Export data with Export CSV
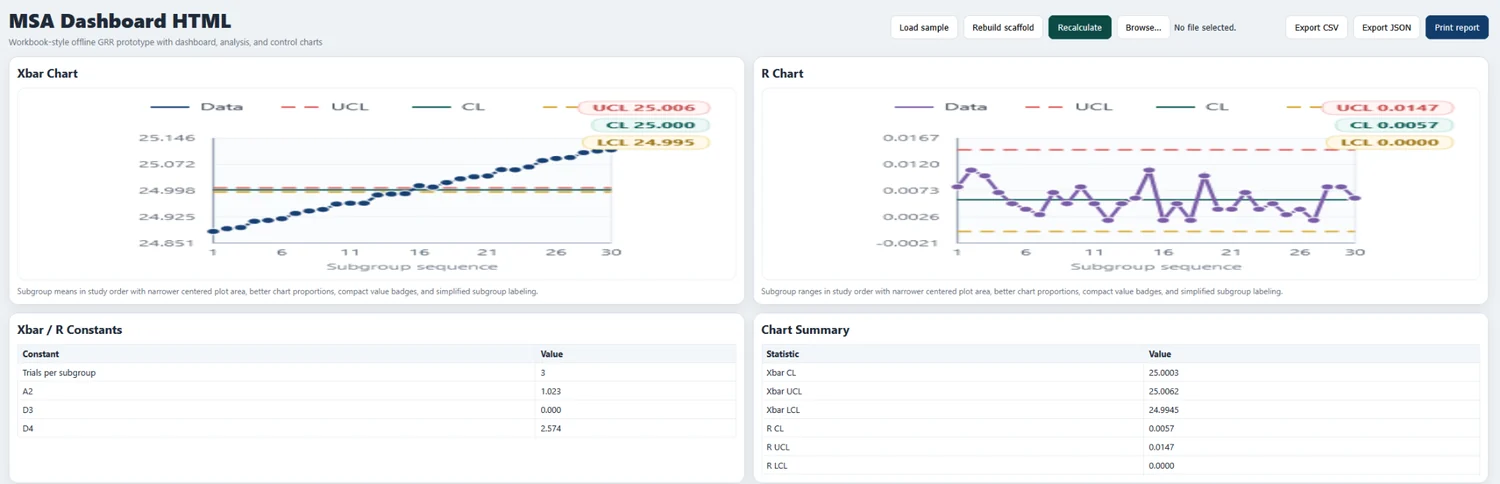This screenshot has height=484, width=1500. click(1316, 27)
